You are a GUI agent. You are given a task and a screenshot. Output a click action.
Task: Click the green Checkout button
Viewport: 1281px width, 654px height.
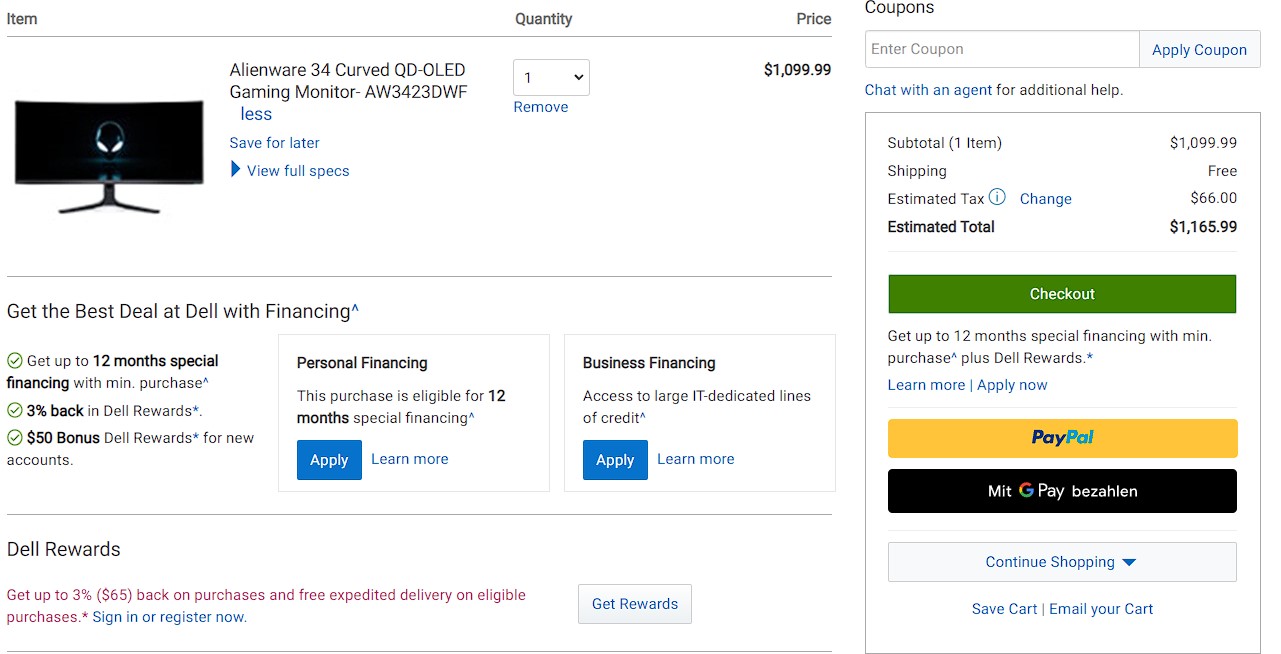(x=1062, y=294)
